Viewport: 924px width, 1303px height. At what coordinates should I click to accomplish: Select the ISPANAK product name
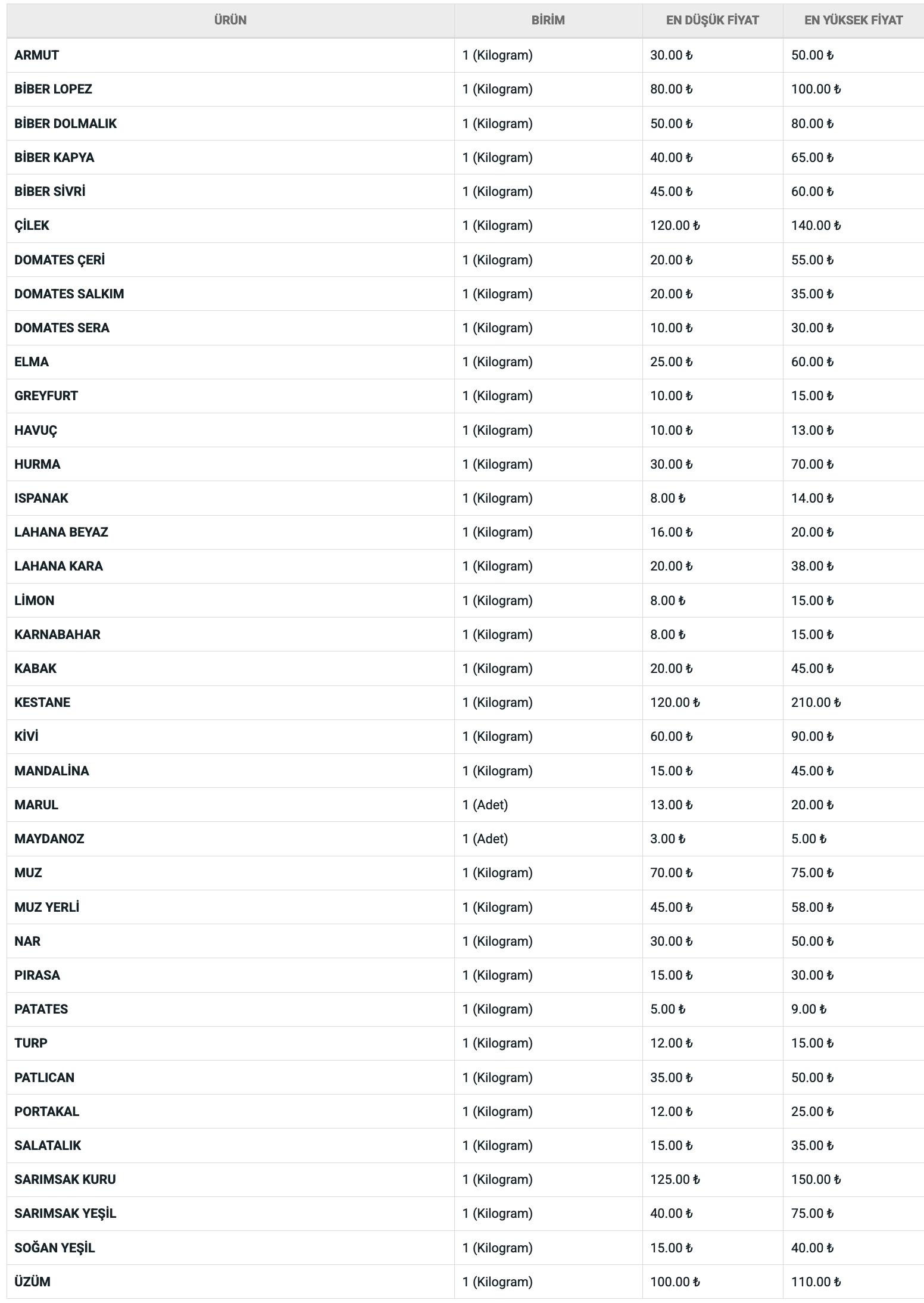point(41,498)
